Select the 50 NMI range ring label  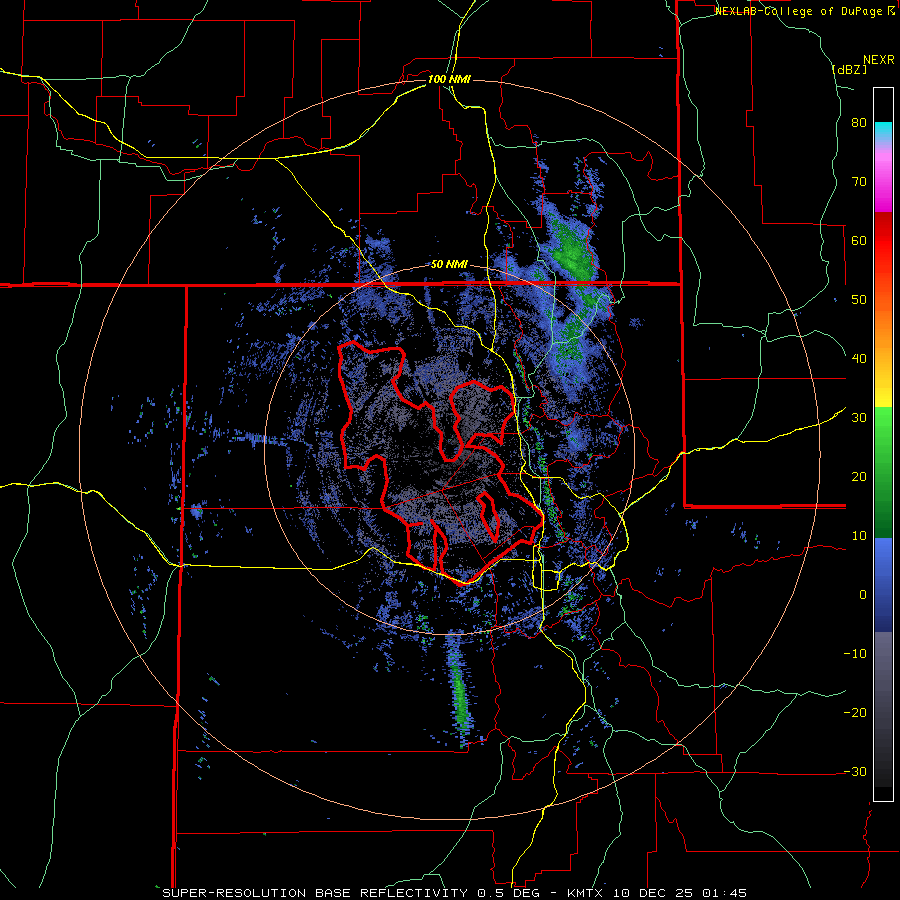click(449, 265)
